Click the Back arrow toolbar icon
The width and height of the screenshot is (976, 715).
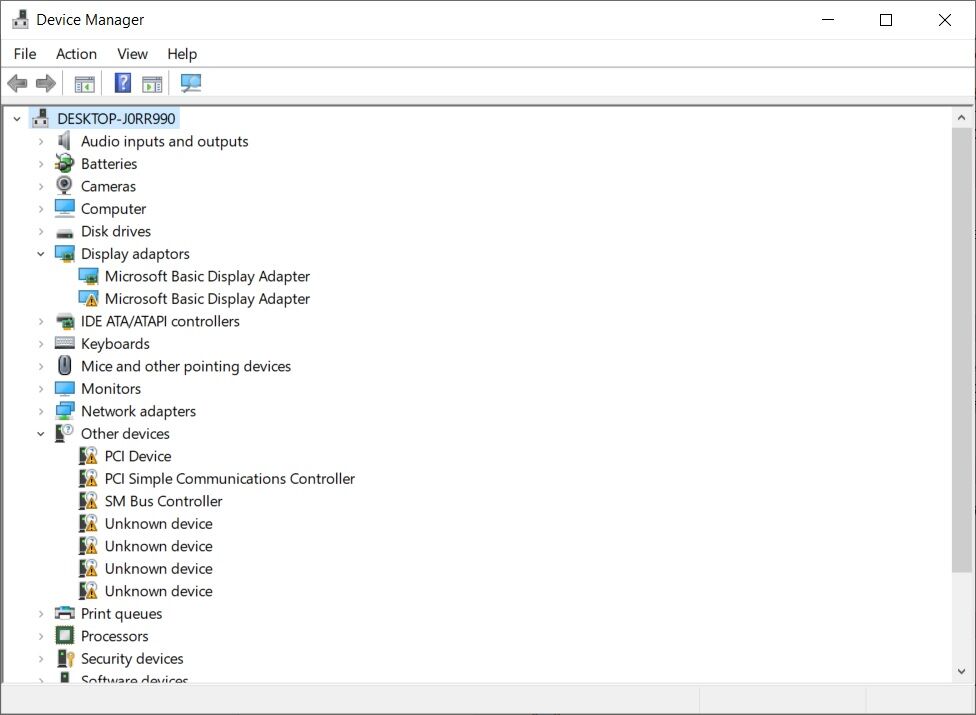[x=17, y=83]
